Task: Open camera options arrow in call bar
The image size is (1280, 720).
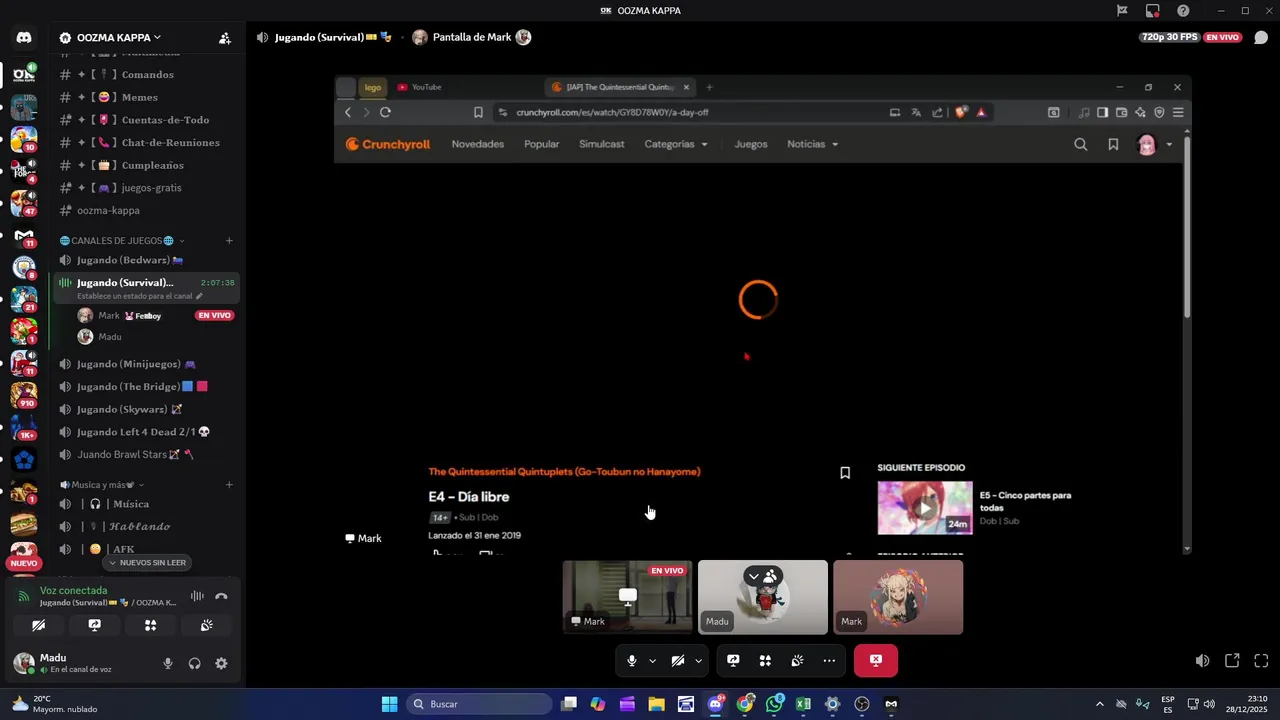Action: point(698,661)
